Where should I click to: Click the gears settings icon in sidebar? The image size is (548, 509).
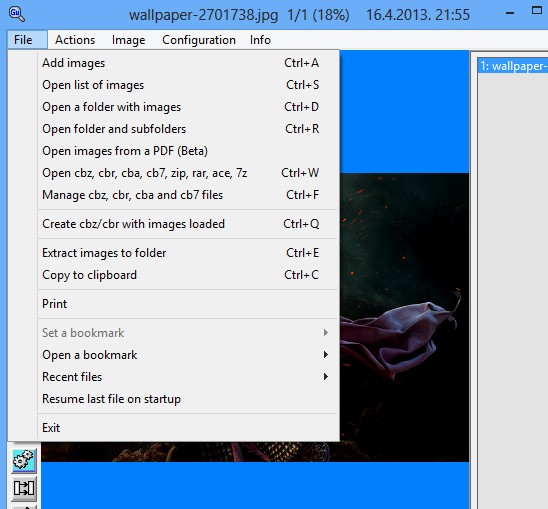[x=23, y=461]
